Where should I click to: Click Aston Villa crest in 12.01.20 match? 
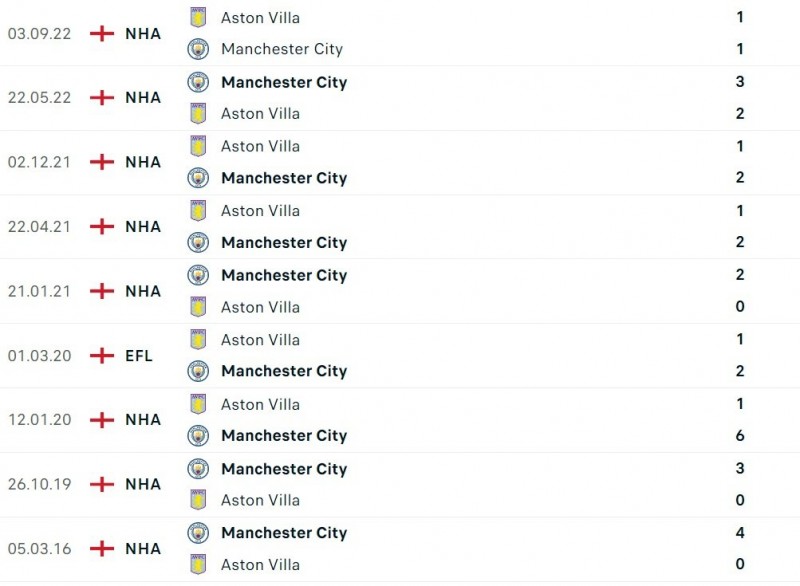198,404
